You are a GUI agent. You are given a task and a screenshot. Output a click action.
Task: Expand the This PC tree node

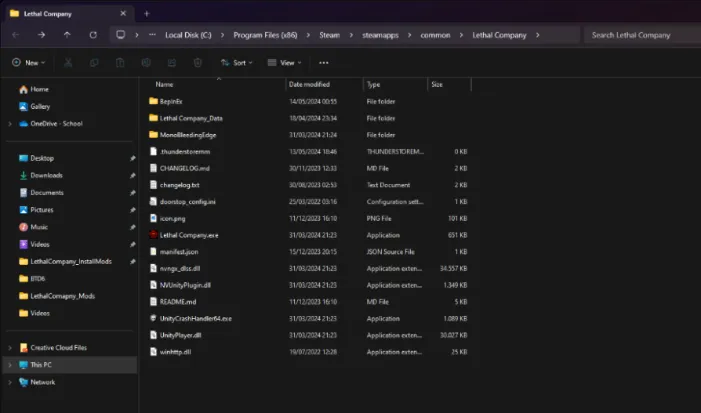10,365
